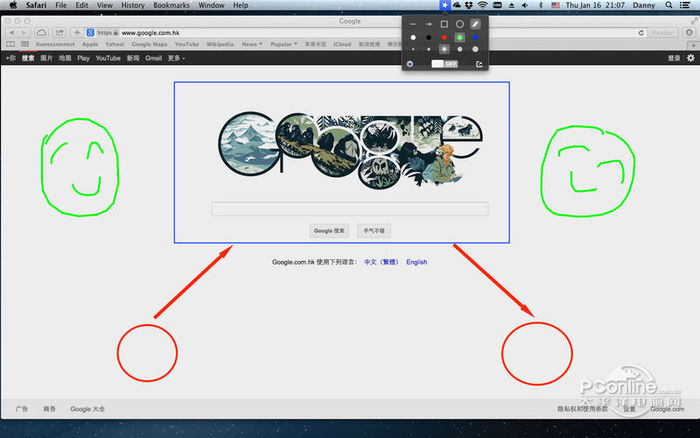Click the volume speaker icon
700x438 pixels.
525,5
